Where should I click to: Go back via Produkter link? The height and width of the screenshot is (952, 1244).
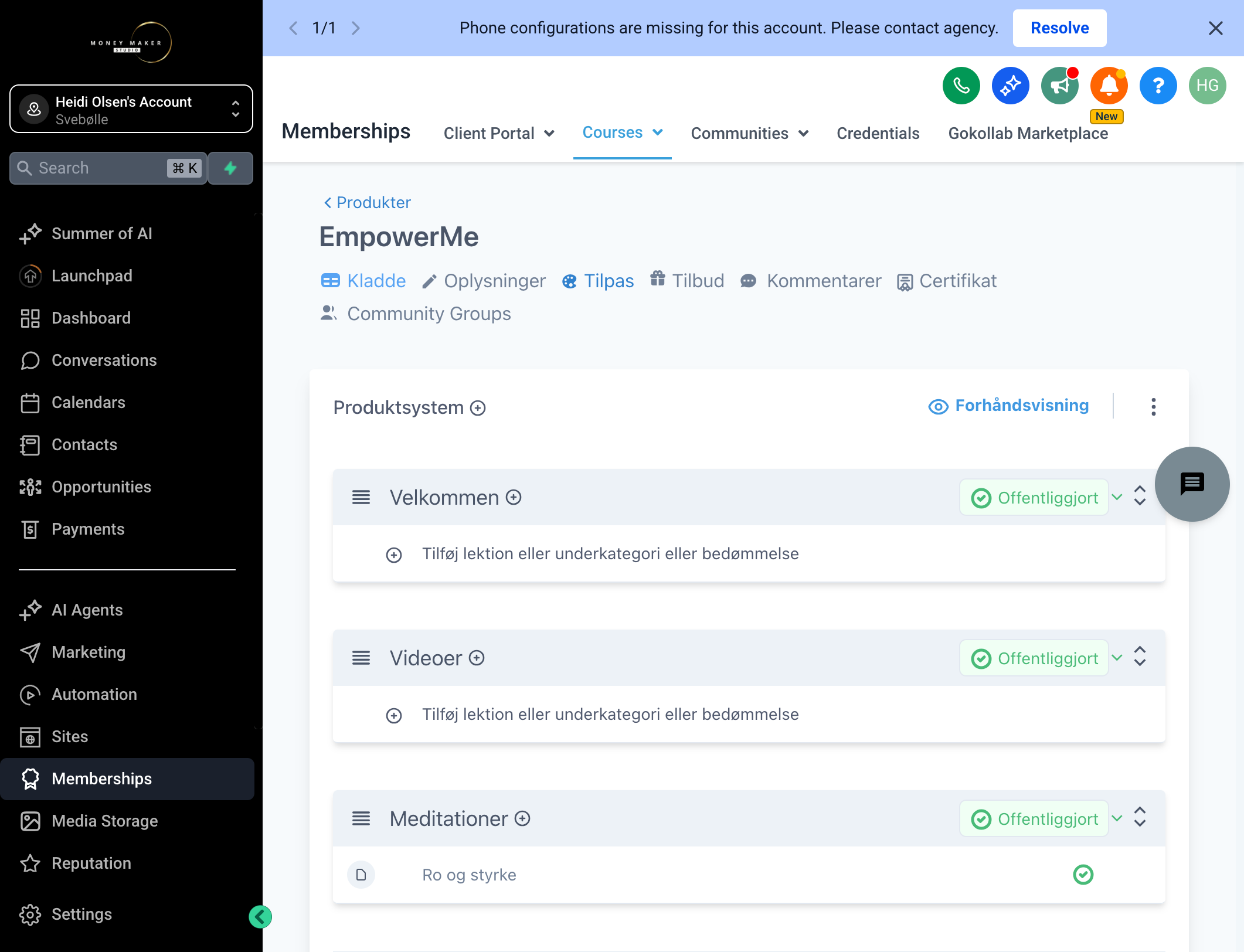[x=367, y=203]
